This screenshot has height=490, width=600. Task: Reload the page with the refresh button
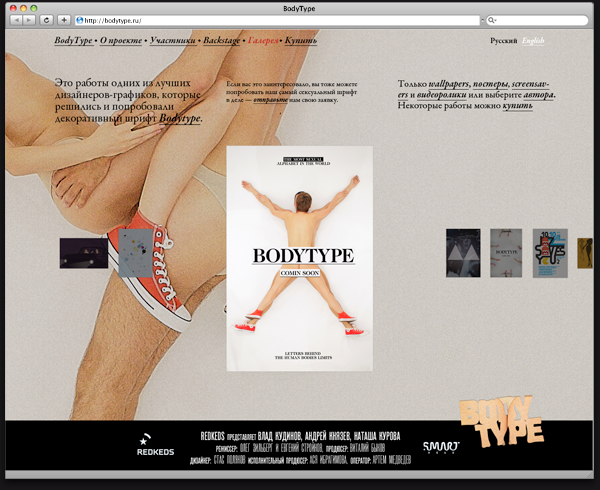tap(47, 20)
